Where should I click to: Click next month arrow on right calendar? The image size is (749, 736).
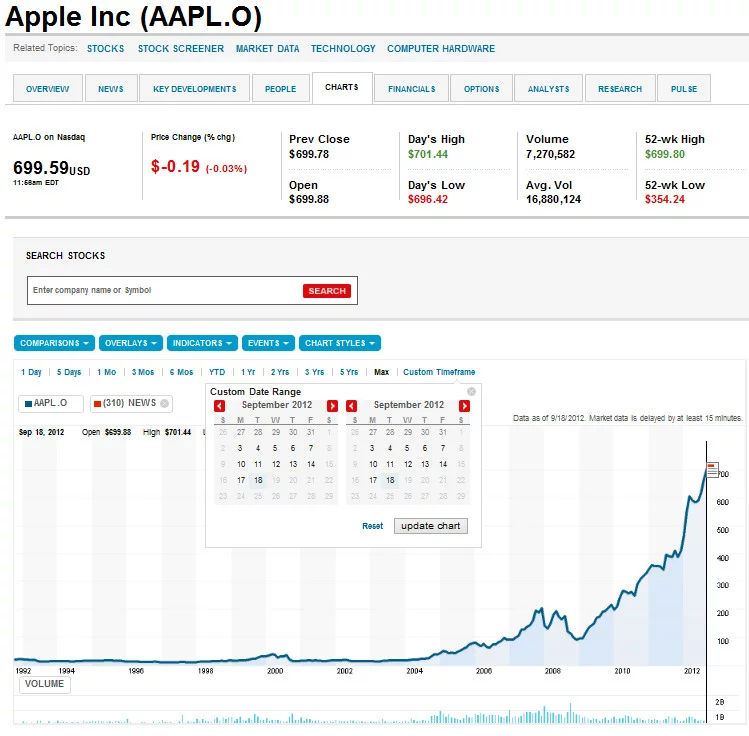click(x=464, y=406)
